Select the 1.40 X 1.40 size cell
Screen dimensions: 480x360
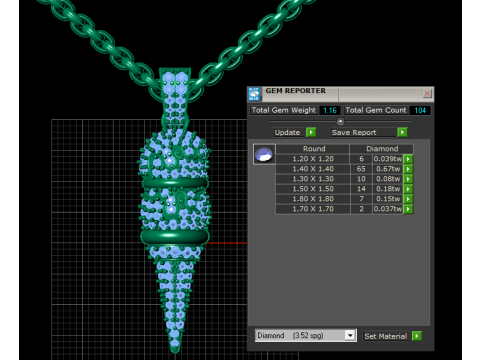point(313,169)
